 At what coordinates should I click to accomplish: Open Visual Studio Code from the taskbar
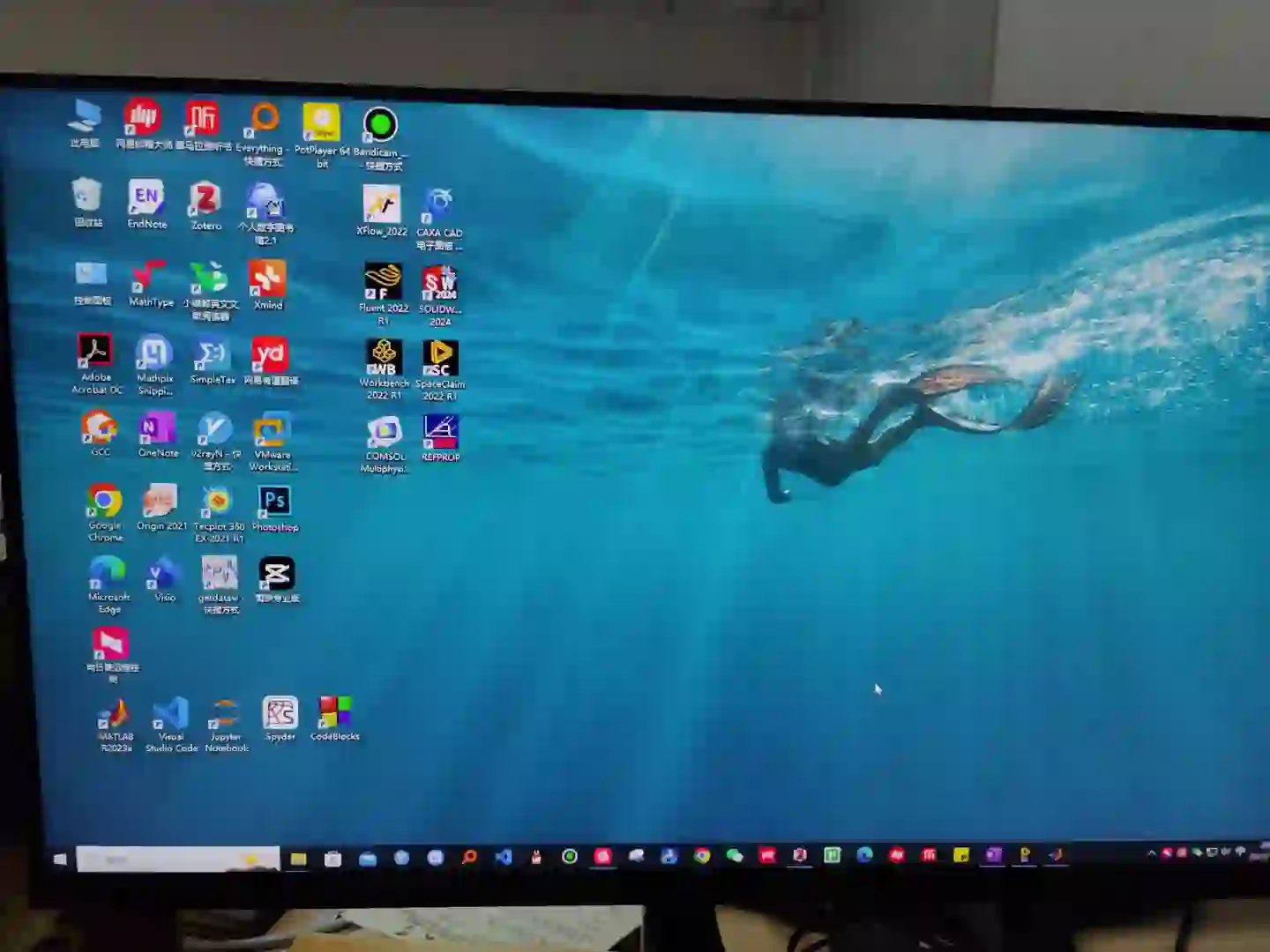(504, 857)
